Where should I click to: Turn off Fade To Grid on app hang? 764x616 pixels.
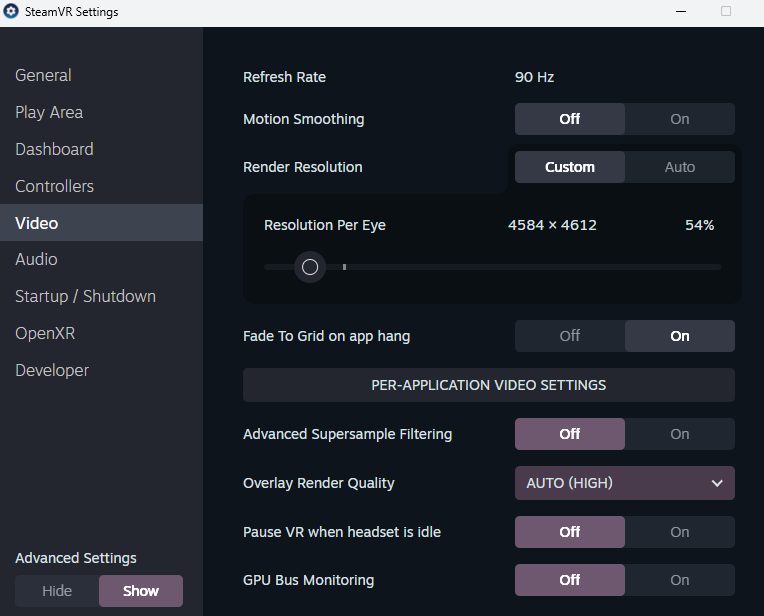coord(570,336)
